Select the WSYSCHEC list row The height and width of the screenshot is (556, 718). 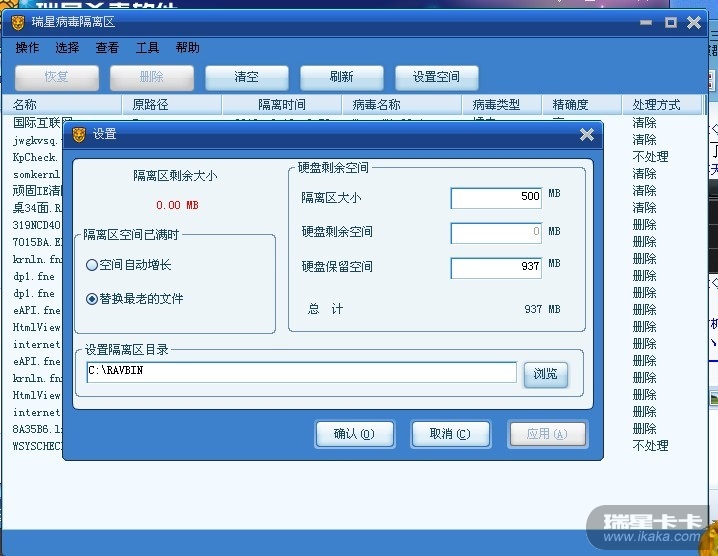pyautogui.click(x=37, y=446)
